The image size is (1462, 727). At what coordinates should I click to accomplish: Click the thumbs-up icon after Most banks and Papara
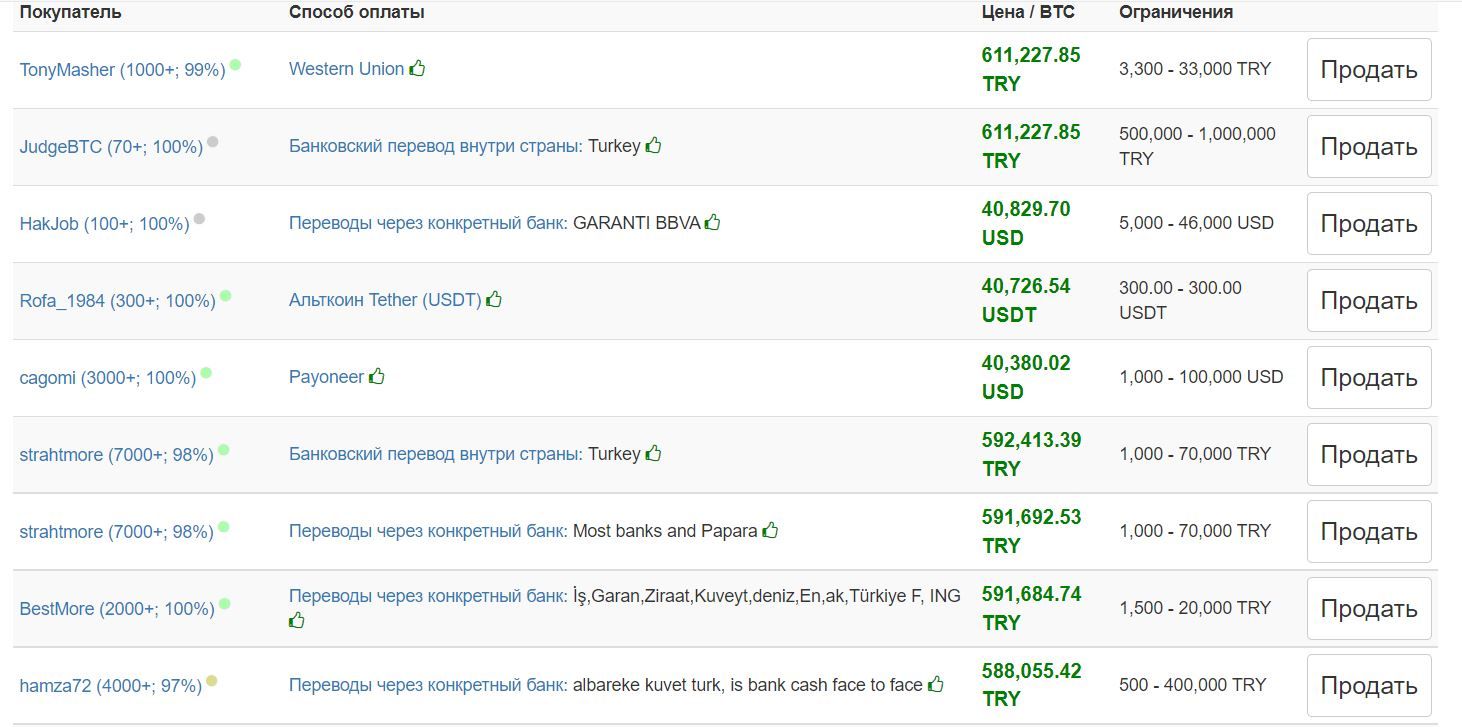tap(770, 530)
